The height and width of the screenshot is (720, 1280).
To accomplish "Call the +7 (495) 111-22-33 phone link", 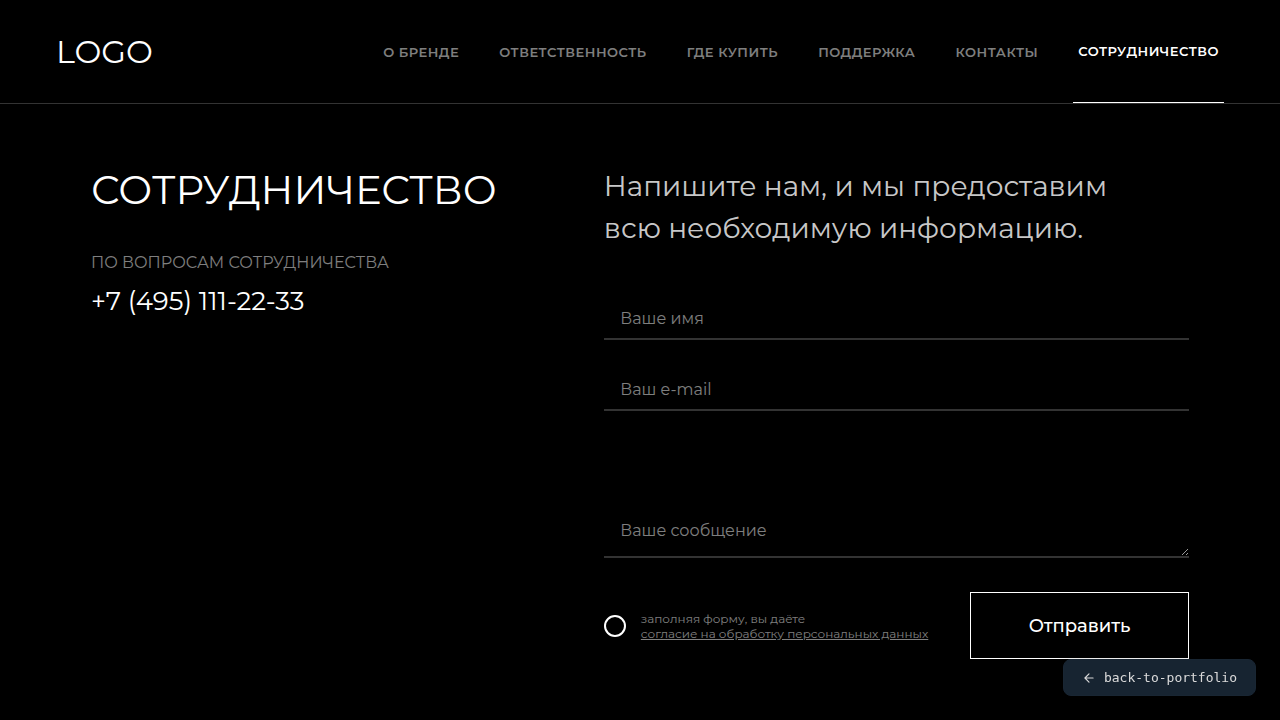I will tap(198, 302).
